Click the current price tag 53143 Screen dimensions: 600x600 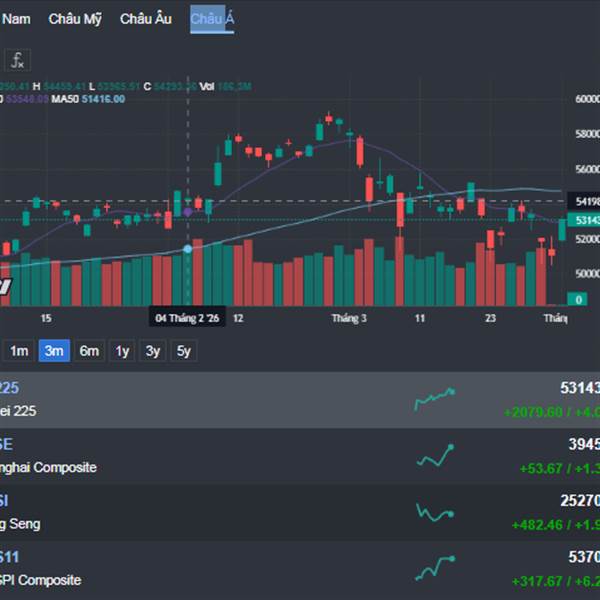click(584, 220)
